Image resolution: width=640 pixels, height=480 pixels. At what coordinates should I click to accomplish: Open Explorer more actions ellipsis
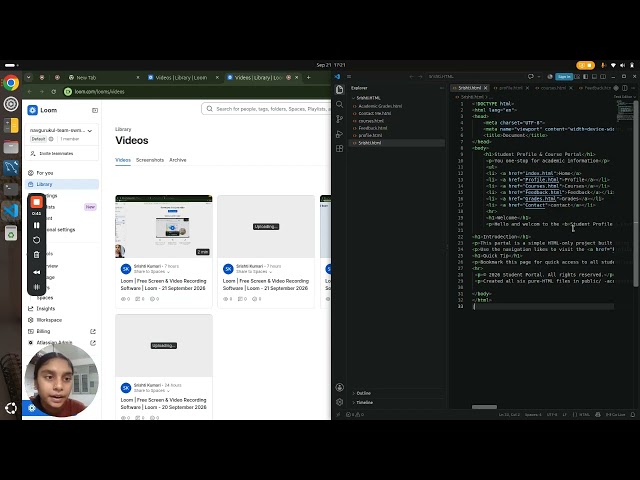click(x=441, y=88)
